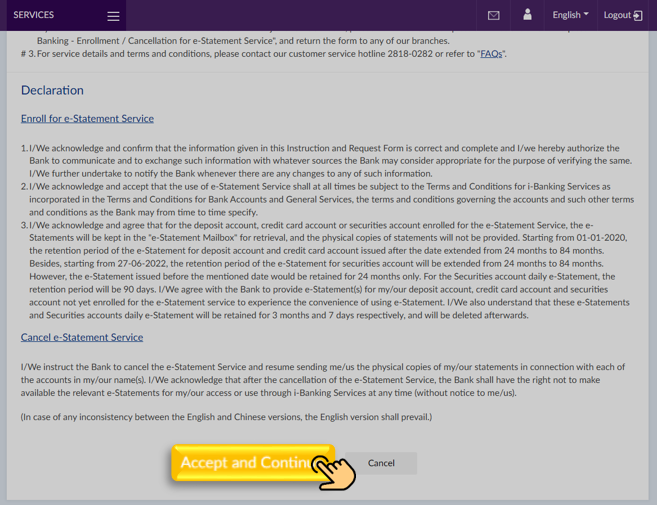
Task: Click the Logout button
Action: [623, 16]
